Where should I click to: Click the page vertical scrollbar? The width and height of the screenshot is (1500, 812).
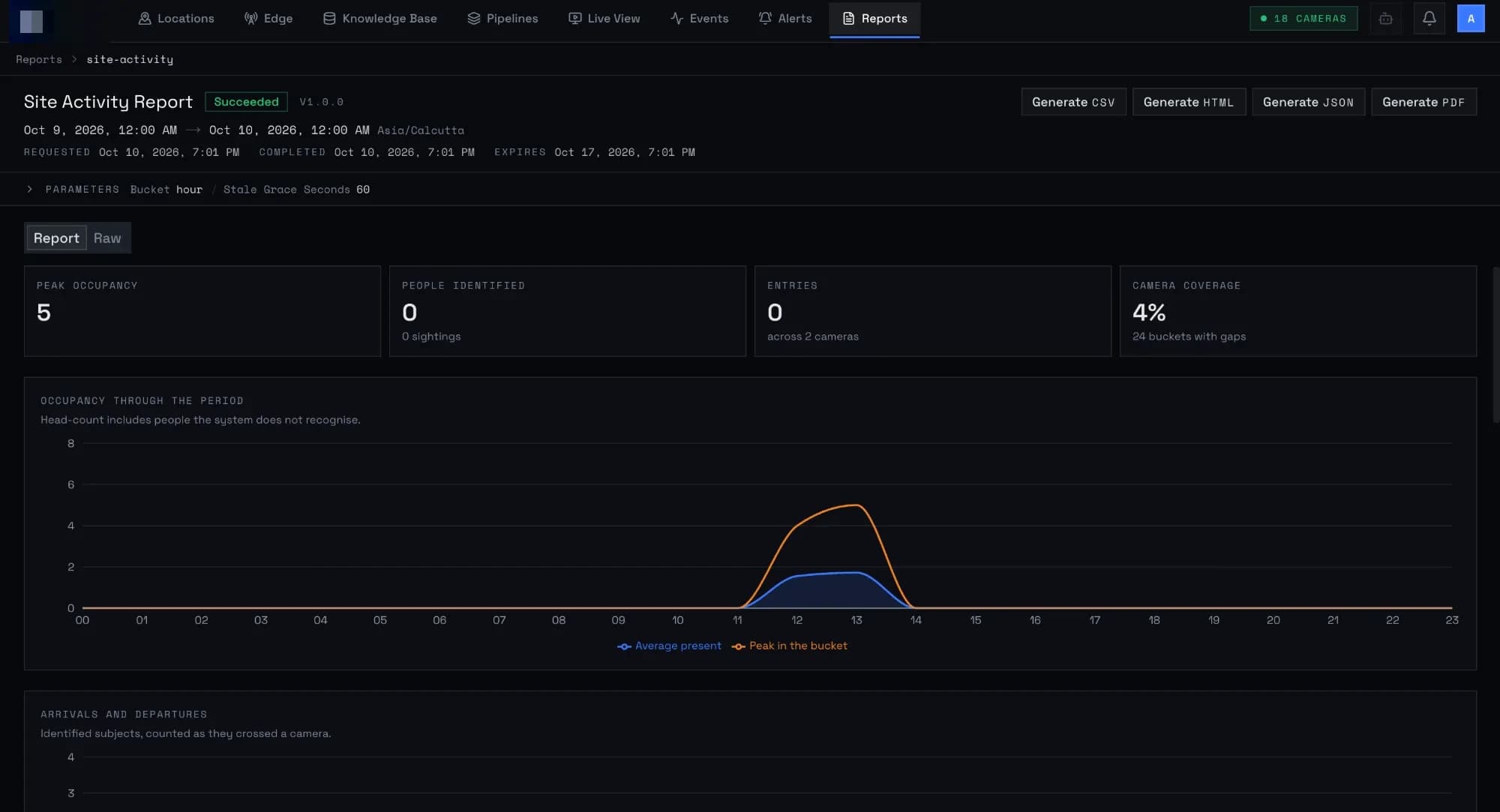(1495, 345)
